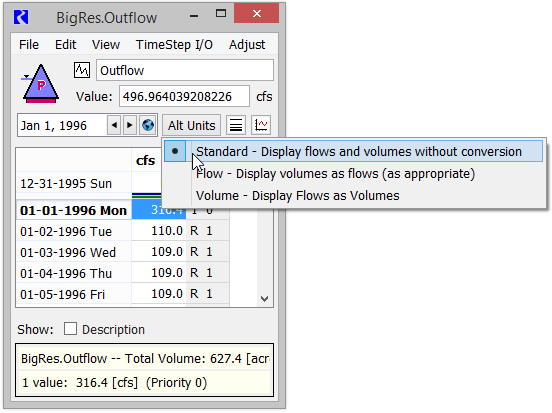
Task: Step to previous timestep with left arrow
Action: point(114,125)
